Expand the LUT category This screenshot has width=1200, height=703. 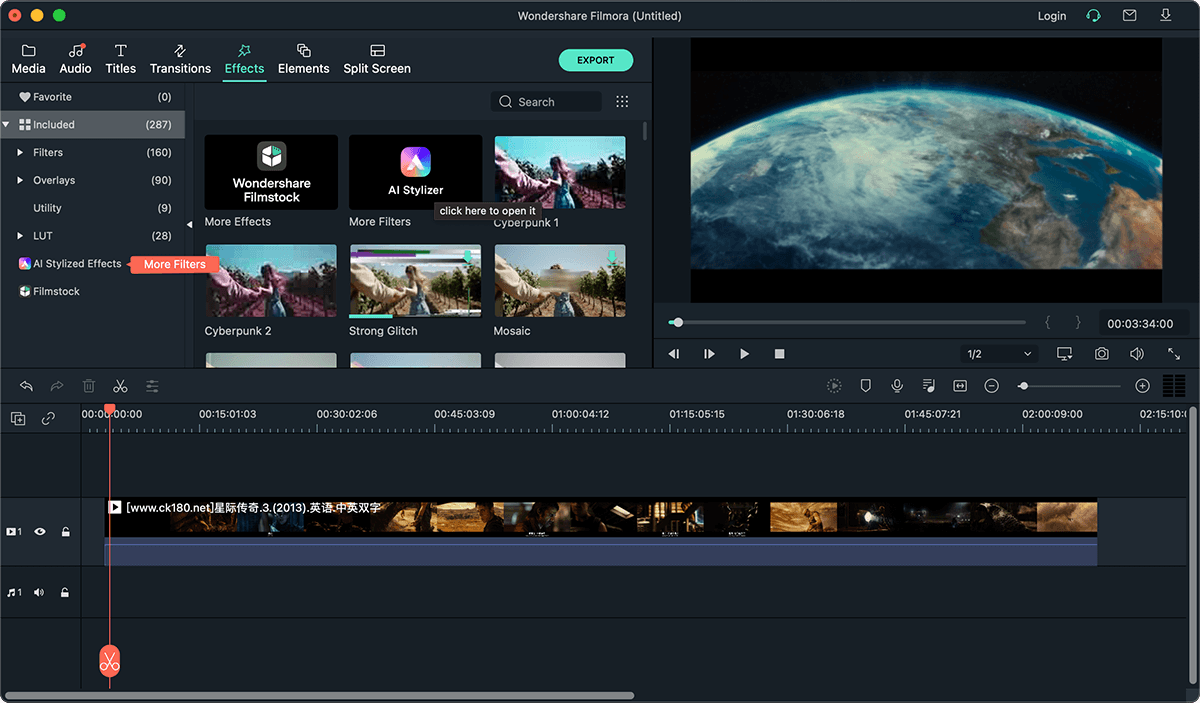(20, 236)
